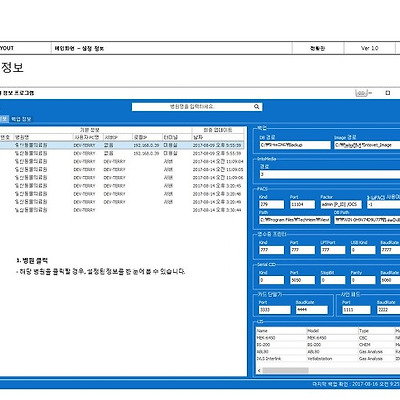Select BS-200 in the LIS Name column
The width and height of the screenshot is (400, 400).
click(x=263, y=345)
